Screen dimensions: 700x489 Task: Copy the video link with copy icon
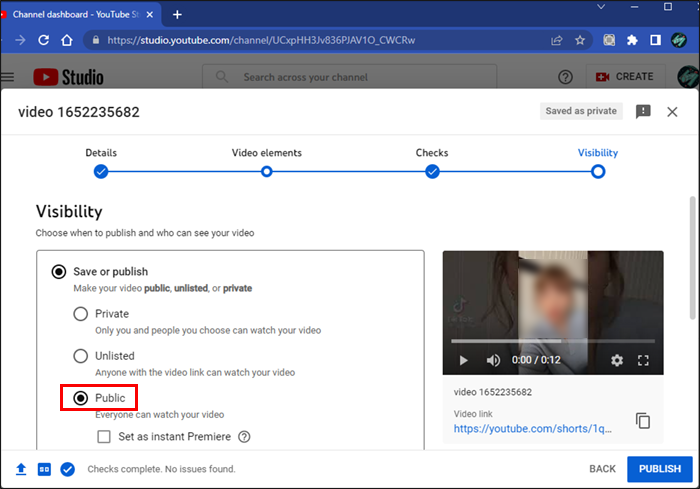click(643, 420)
